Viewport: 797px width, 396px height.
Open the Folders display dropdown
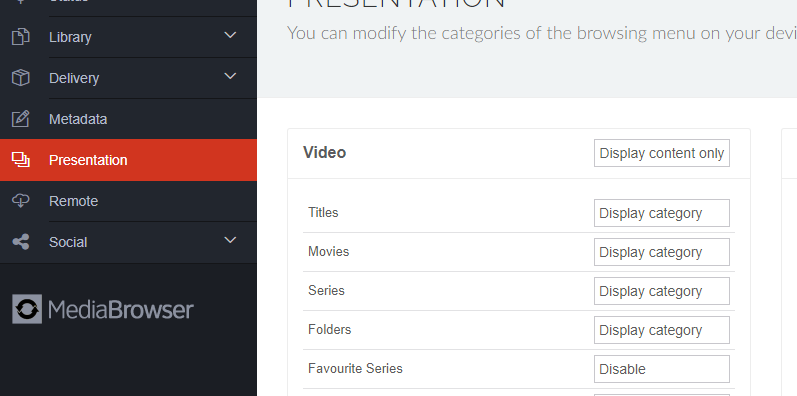662,330
